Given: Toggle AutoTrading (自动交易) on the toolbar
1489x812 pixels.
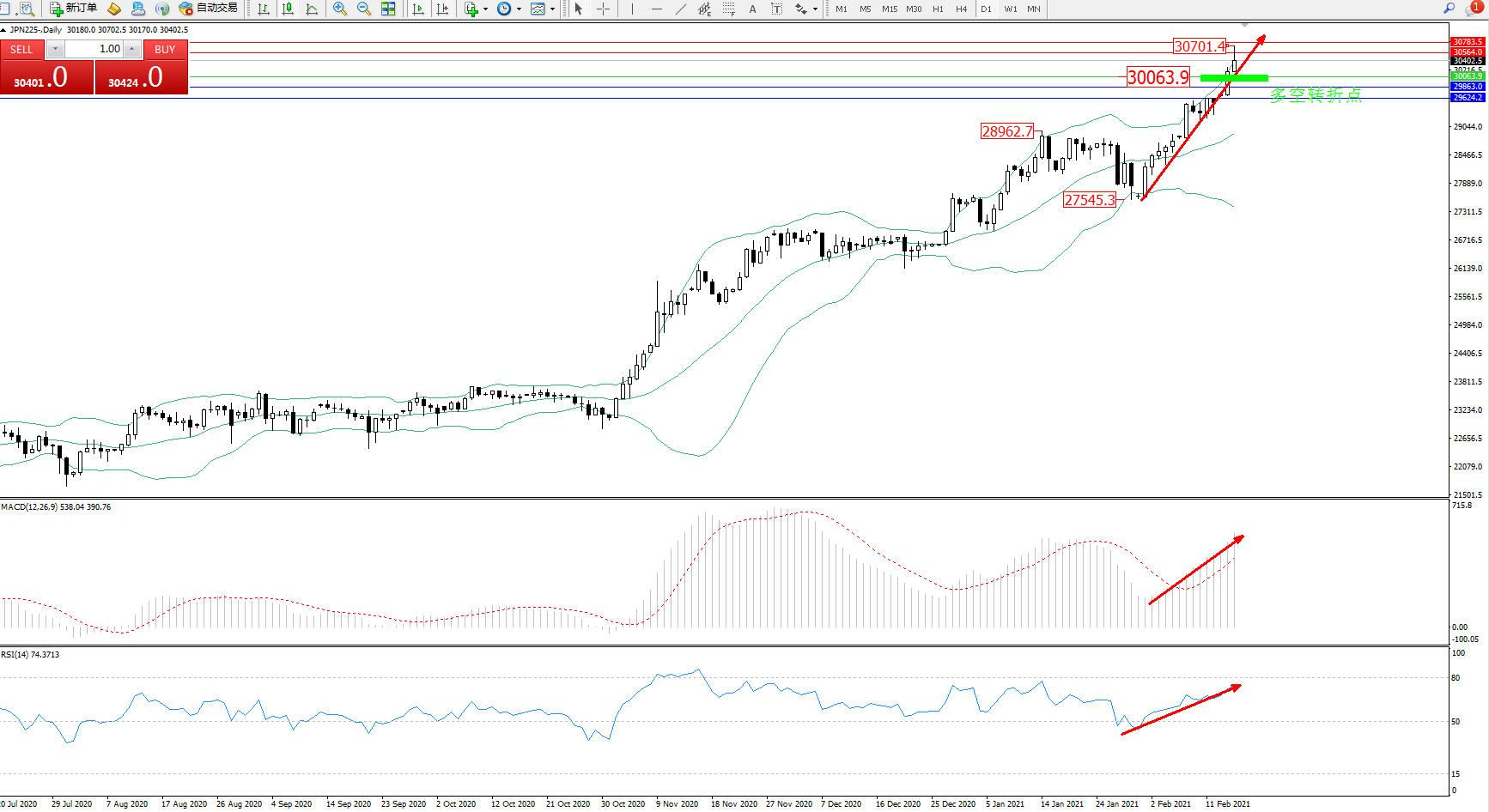Looking at the screenshot, I should pos(208,9).
